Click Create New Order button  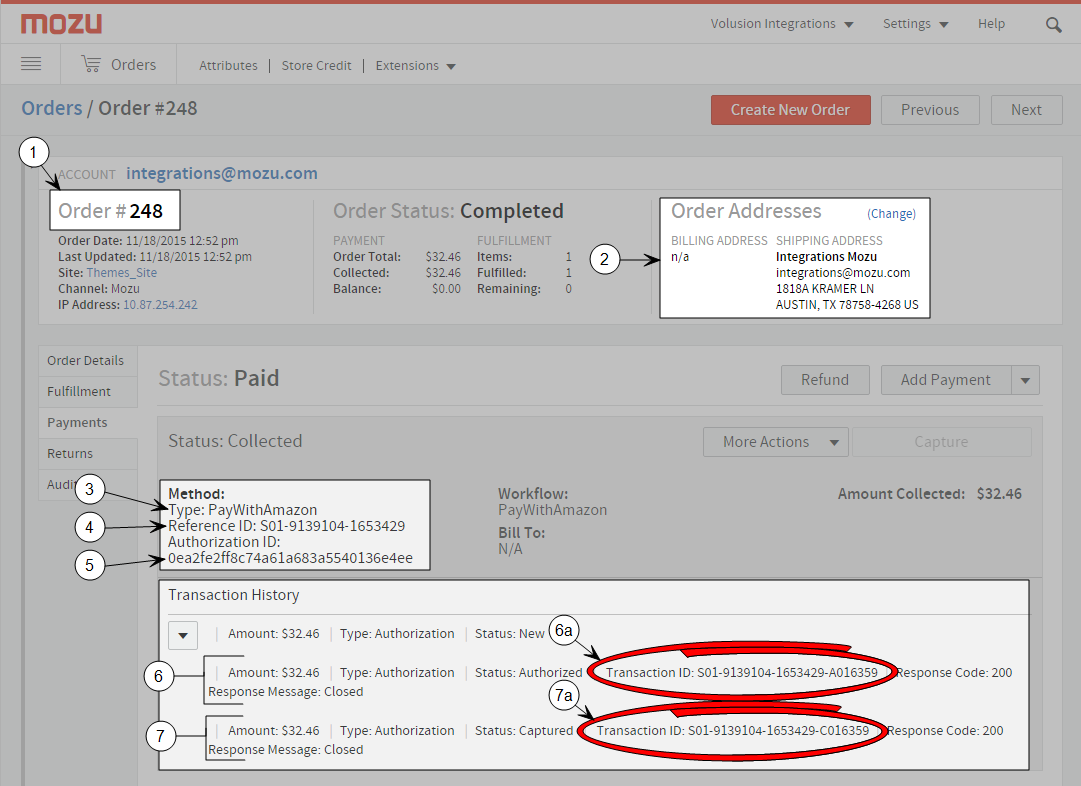[x=791, y=110]
